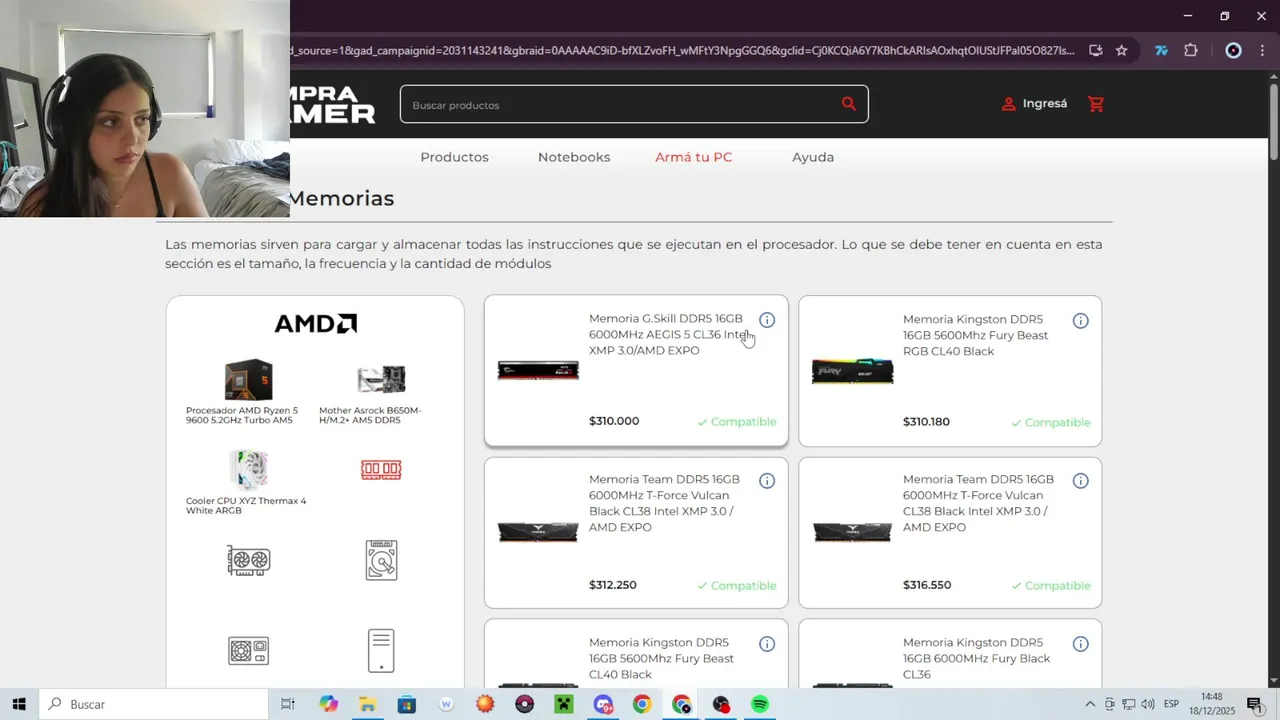Click the Windows Start button
Image resolution: width=1280 pixels, height=720 pixels.
19,704
